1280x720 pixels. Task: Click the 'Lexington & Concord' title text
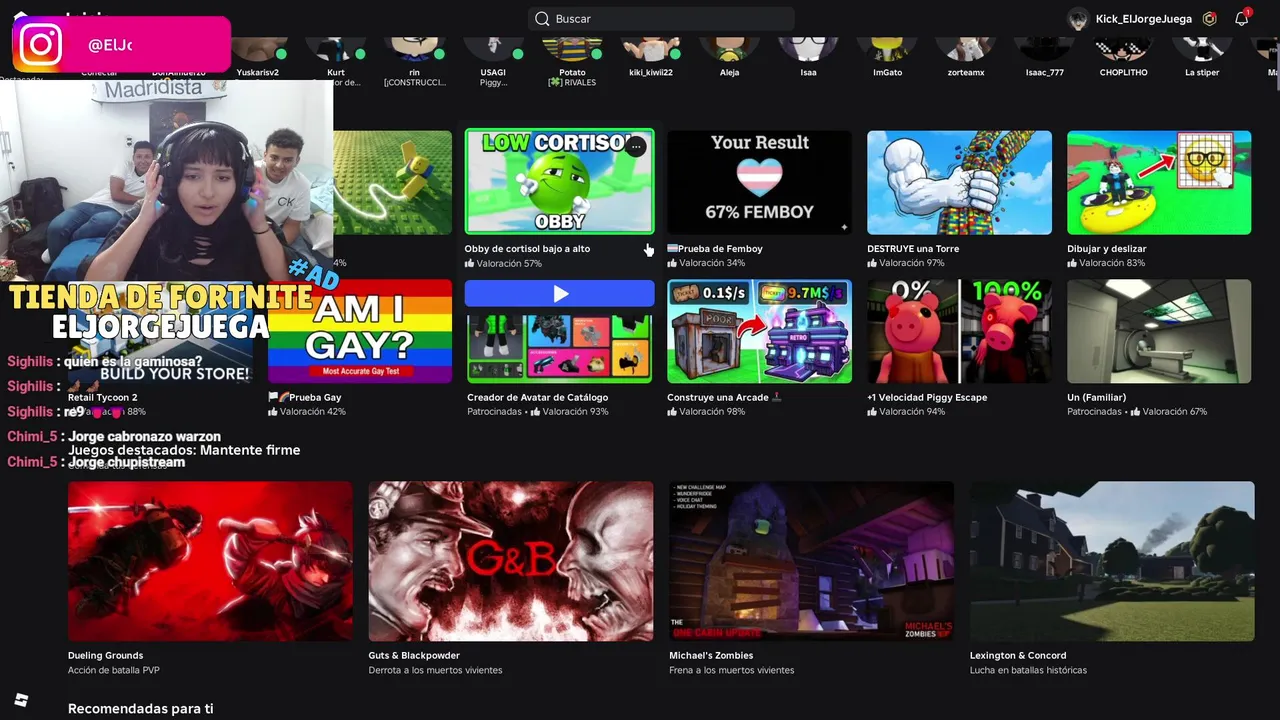coord(1018,656)
